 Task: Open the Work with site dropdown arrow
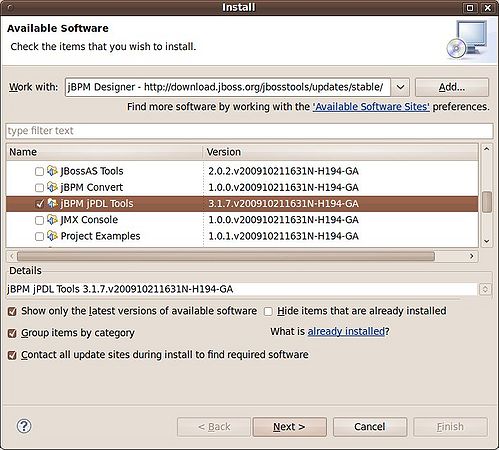click(x=400, y=87)
